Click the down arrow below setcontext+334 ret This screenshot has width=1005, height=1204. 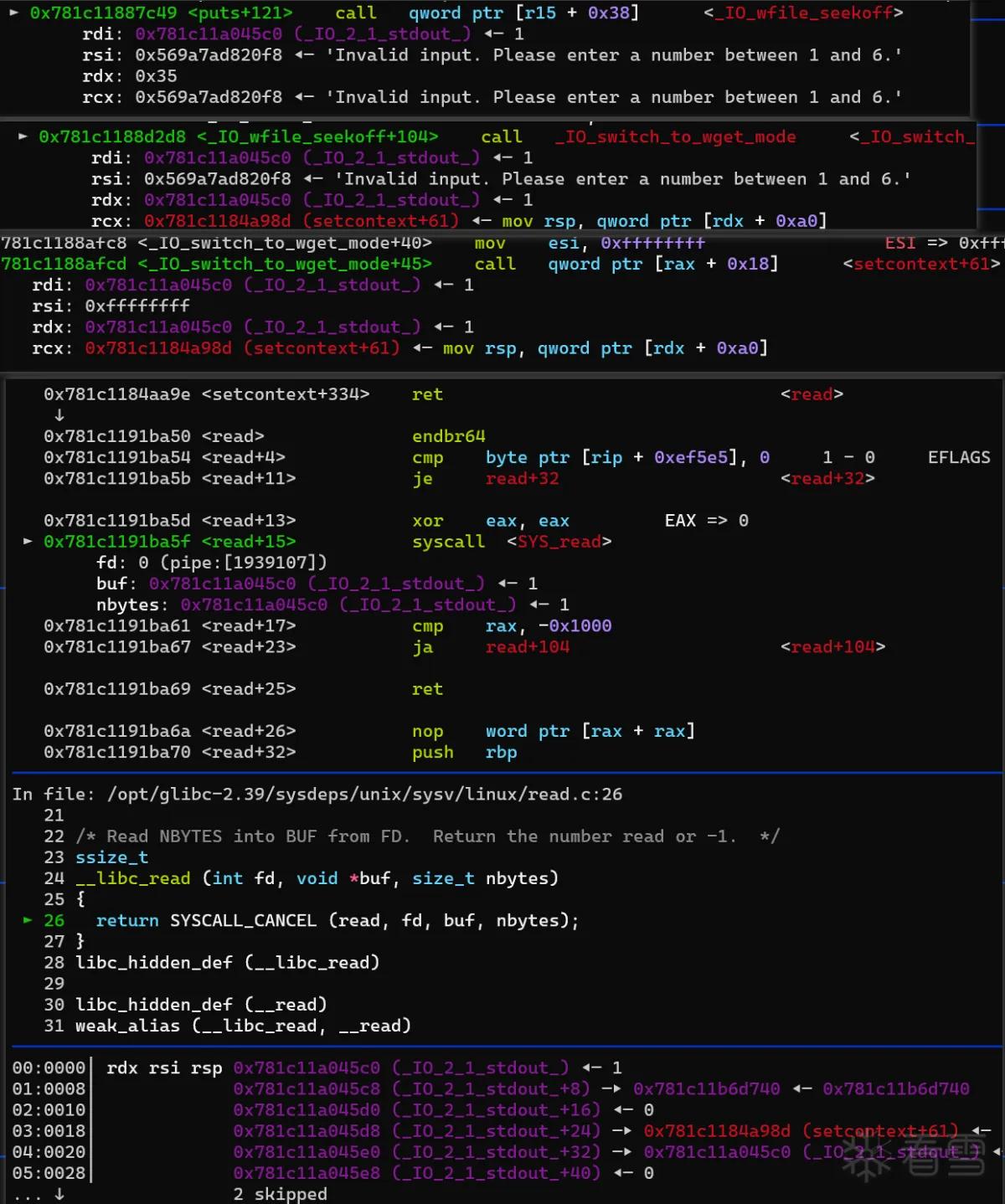point(59,415)
